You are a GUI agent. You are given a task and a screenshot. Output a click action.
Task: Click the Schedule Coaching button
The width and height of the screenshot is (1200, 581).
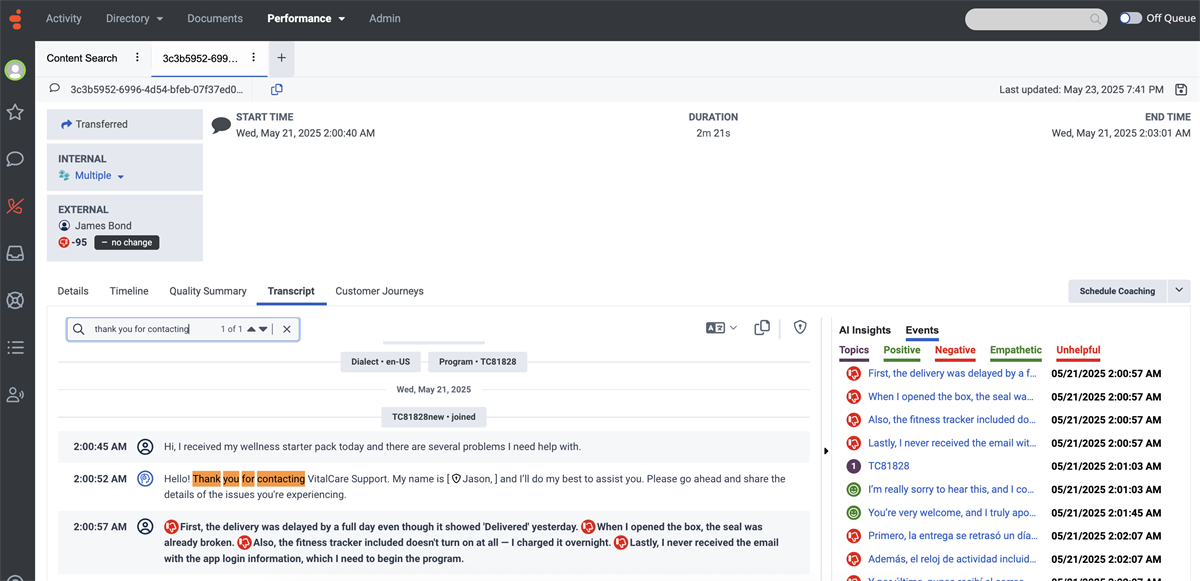click(x=1117, y=291)
